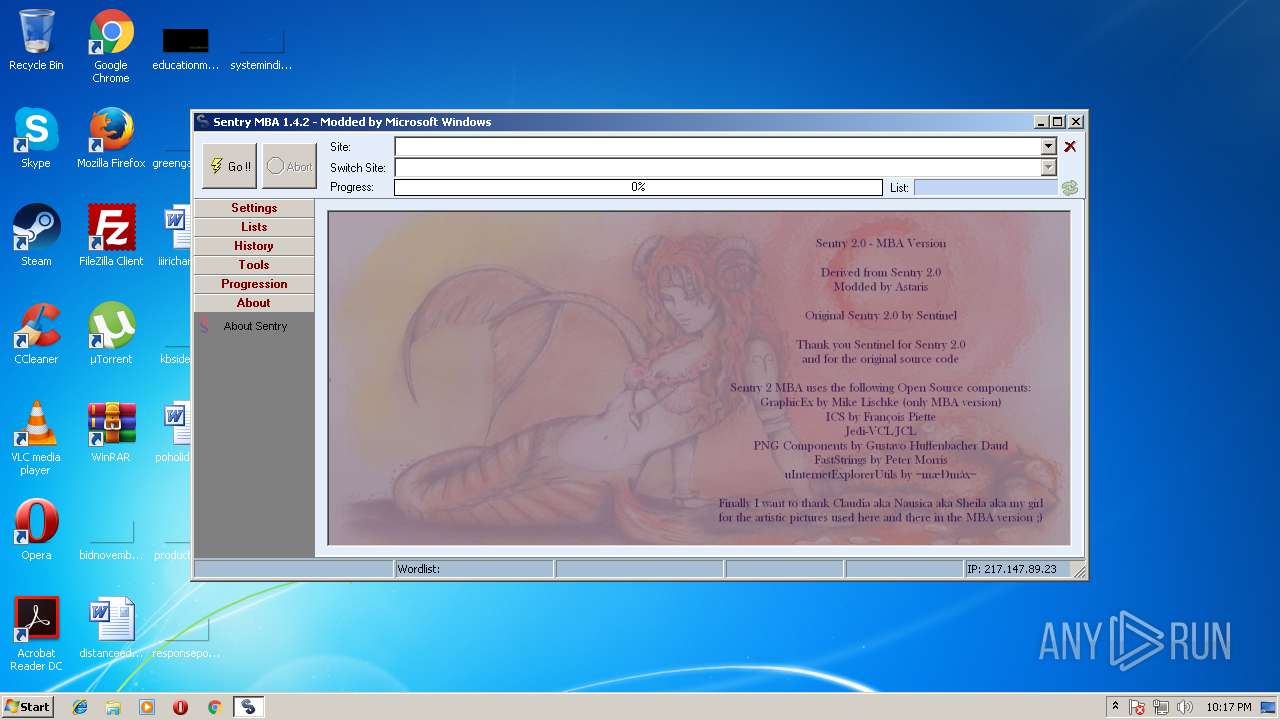Select the systemindi desktop file
The width and height of the screenshot is (1280, 720).
[x=261, y=50]
